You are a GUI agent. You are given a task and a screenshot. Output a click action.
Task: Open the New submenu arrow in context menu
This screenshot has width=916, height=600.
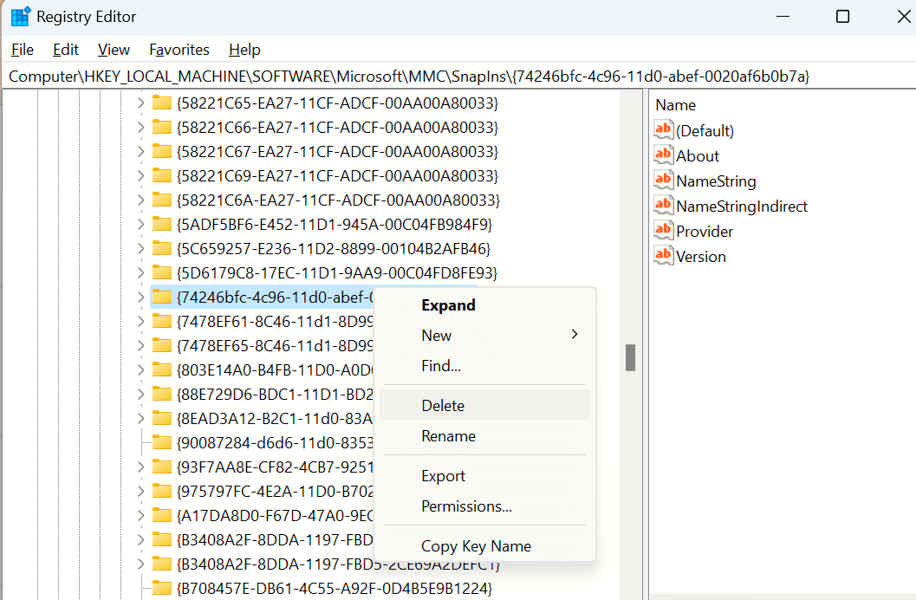click(x=574, y=334)
